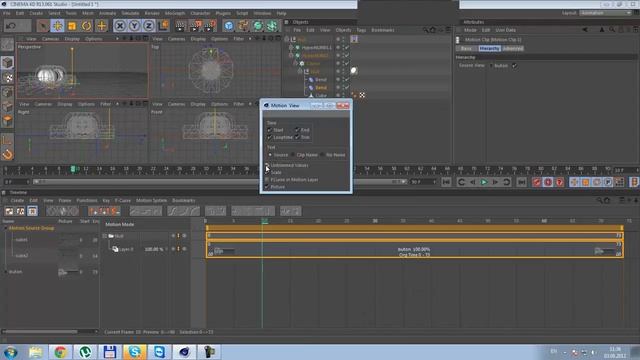Open the Objects manager Tags menu

pos(361,30)
